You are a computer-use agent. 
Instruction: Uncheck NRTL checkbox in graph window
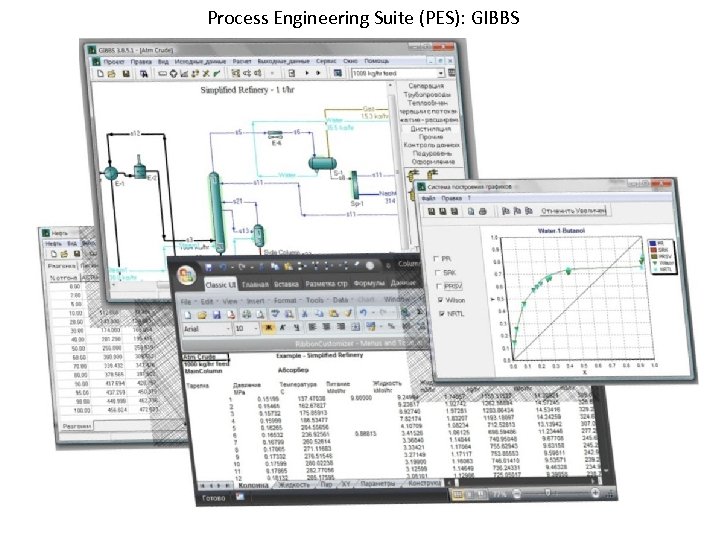click(x=441, y=314)
